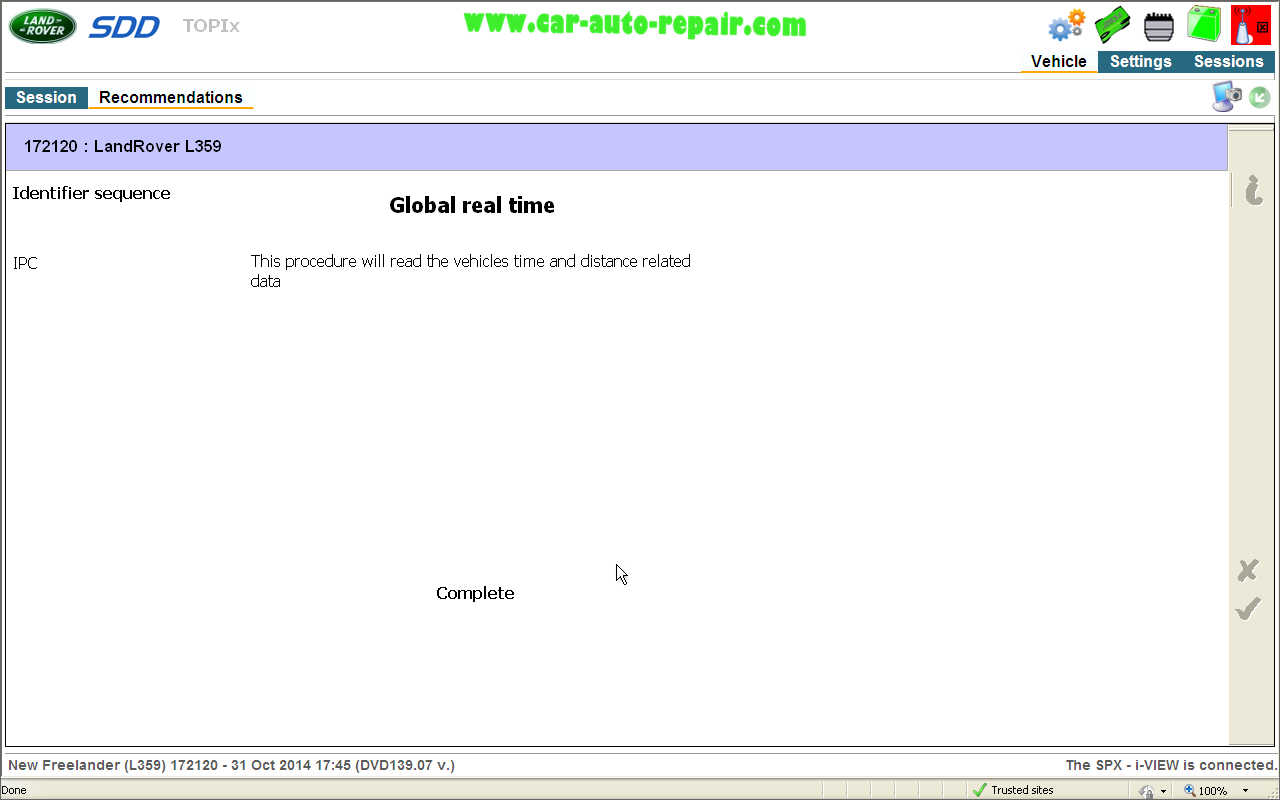Click the green battery status icon
Viewport: 1280px width, 800px height.
coord(1203,25)
